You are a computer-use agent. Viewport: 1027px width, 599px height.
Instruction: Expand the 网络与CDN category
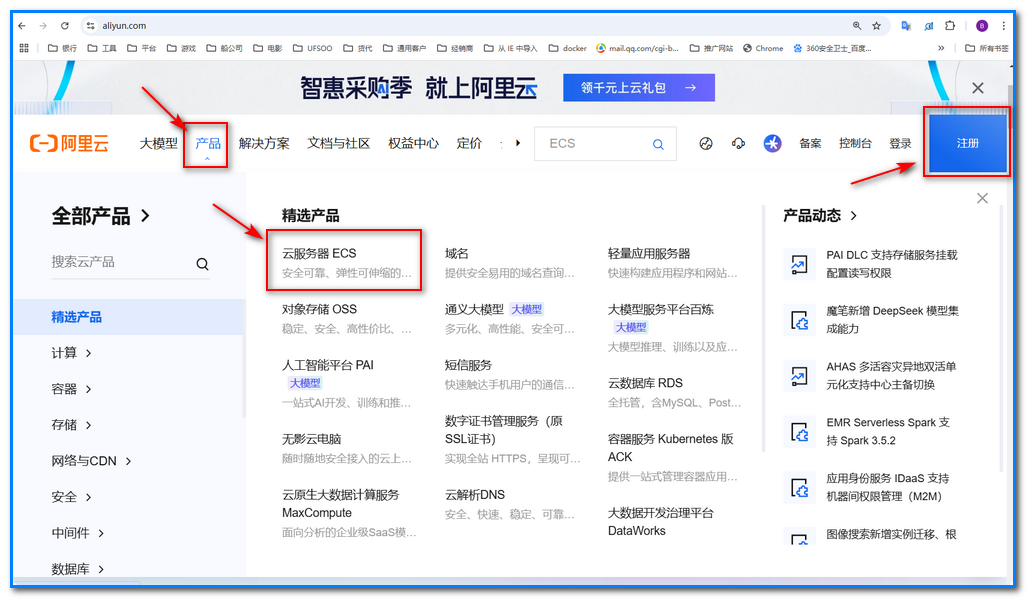pos(92,461)
